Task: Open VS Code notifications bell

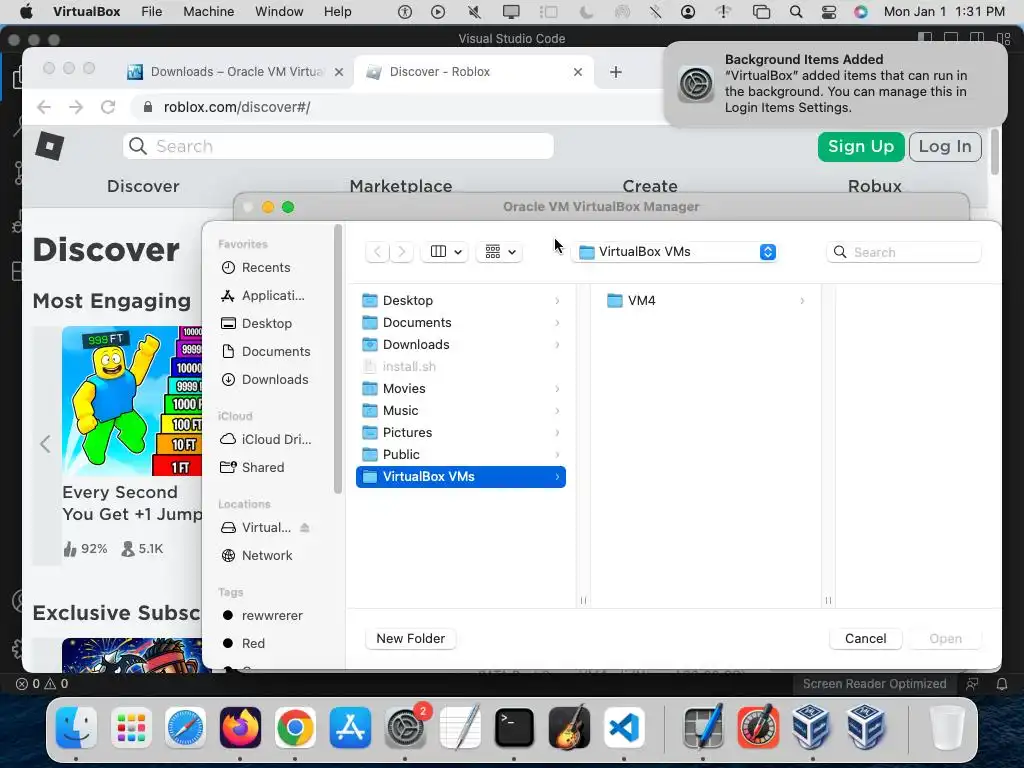Action: pyautogui.click(x=1001, y=684)
